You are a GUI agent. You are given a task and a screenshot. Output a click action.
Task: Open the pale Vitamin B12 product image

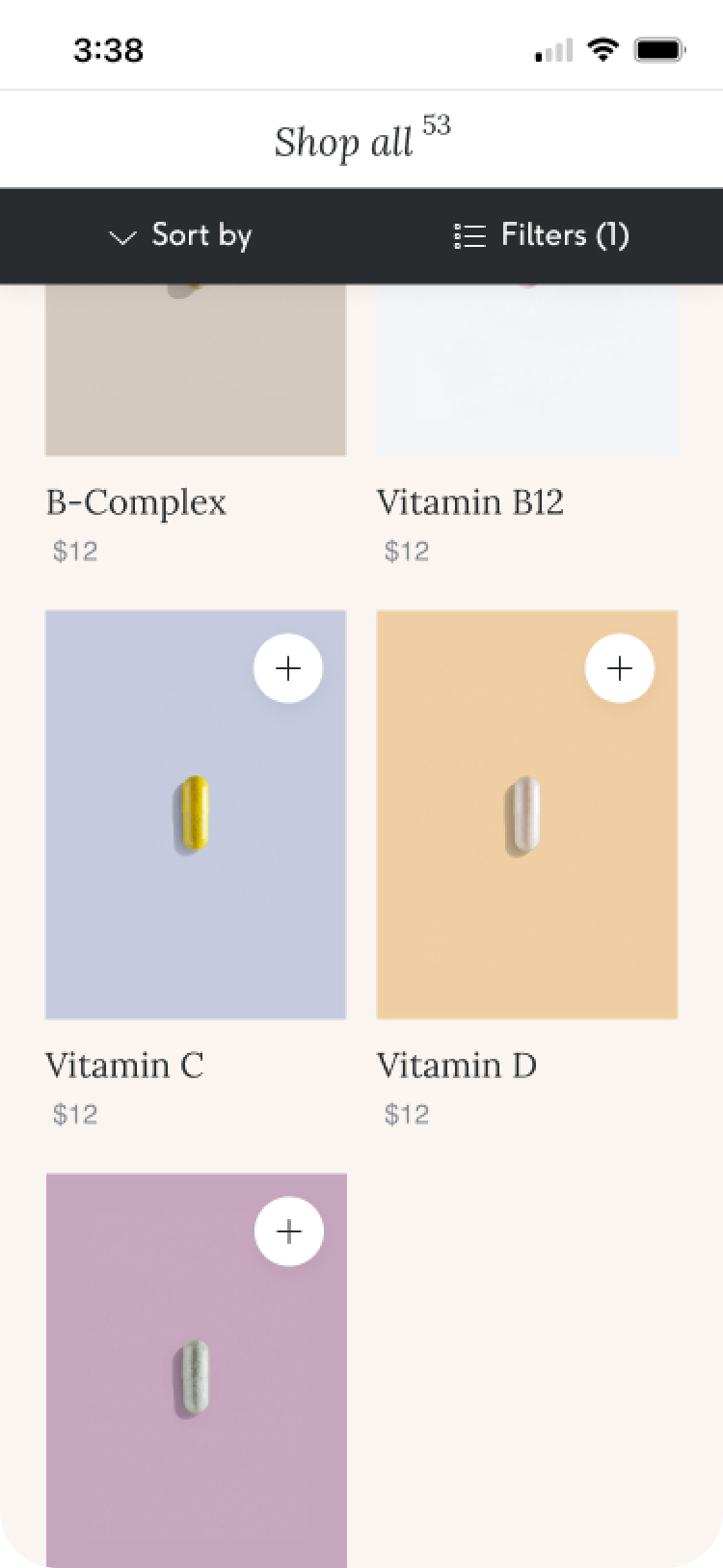(527, 370)
